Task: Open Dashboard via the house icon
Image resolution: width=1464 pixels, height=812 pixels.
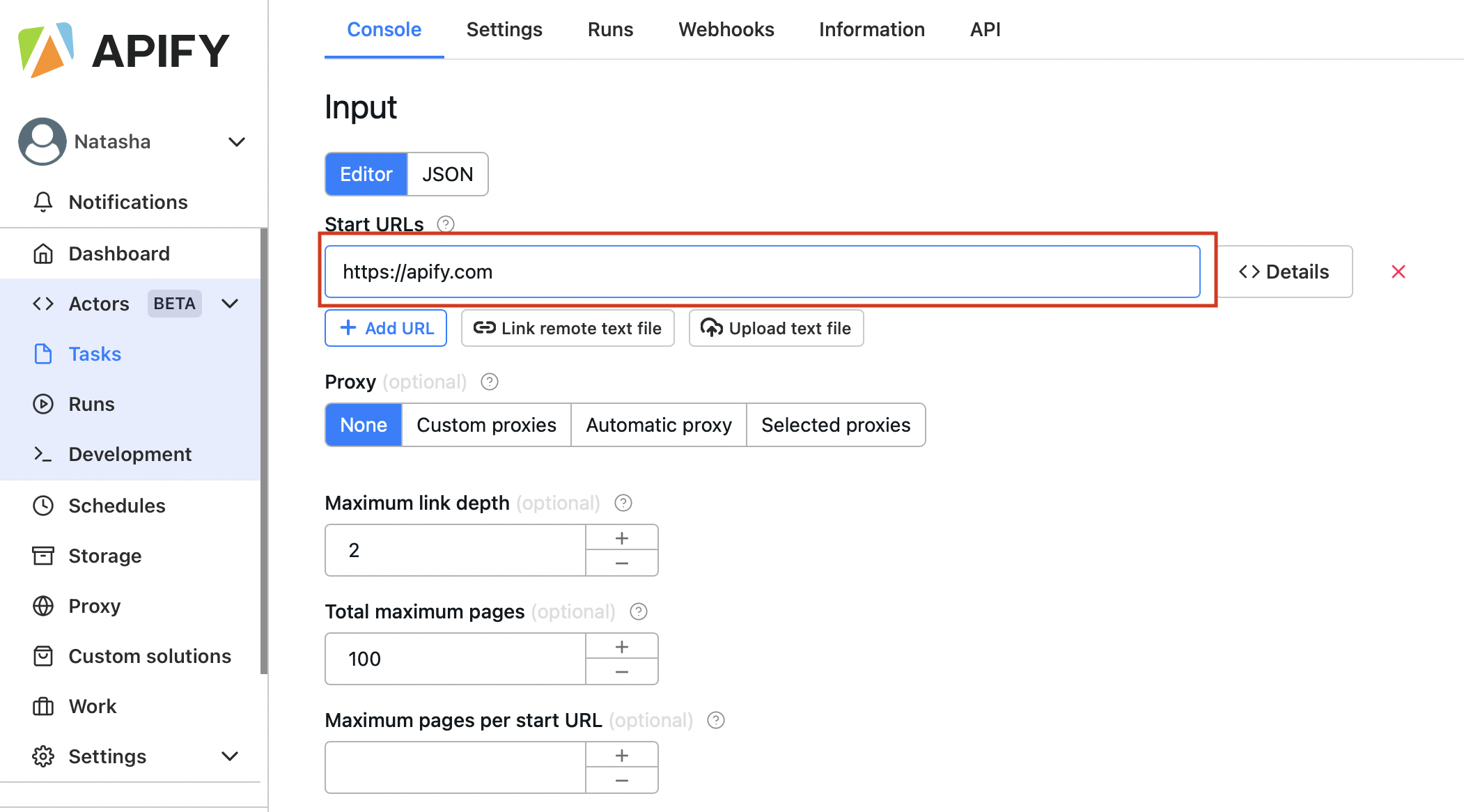Action: 43,253
